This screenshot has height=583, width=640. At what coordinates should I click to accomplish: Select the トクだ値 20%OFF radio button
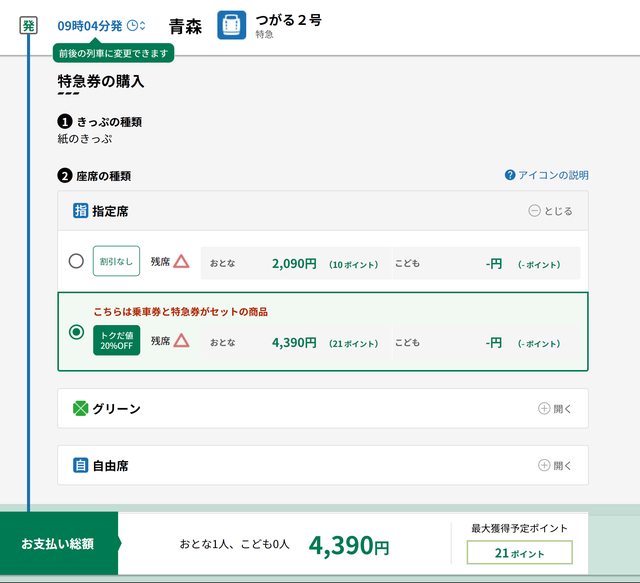pos(76,333)
